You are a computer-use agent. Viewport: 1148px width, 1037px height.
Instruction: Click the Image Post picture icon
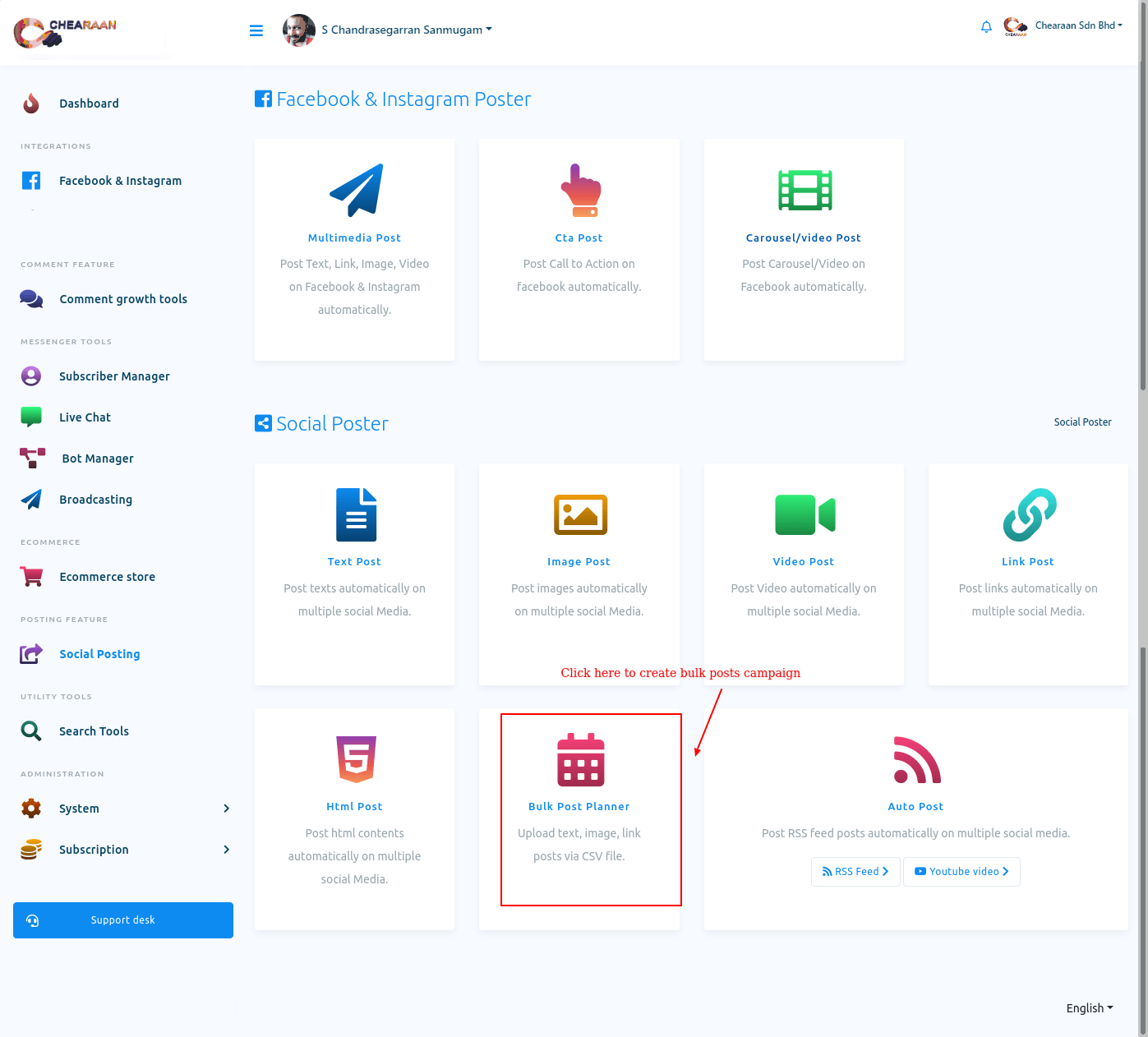pos(580,515)
